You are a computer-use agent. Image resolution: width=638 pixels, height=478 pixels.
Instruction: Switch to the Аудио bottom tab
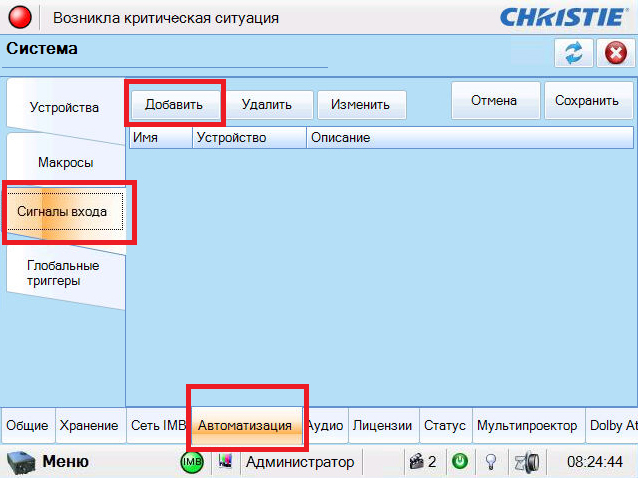(326, 426)
